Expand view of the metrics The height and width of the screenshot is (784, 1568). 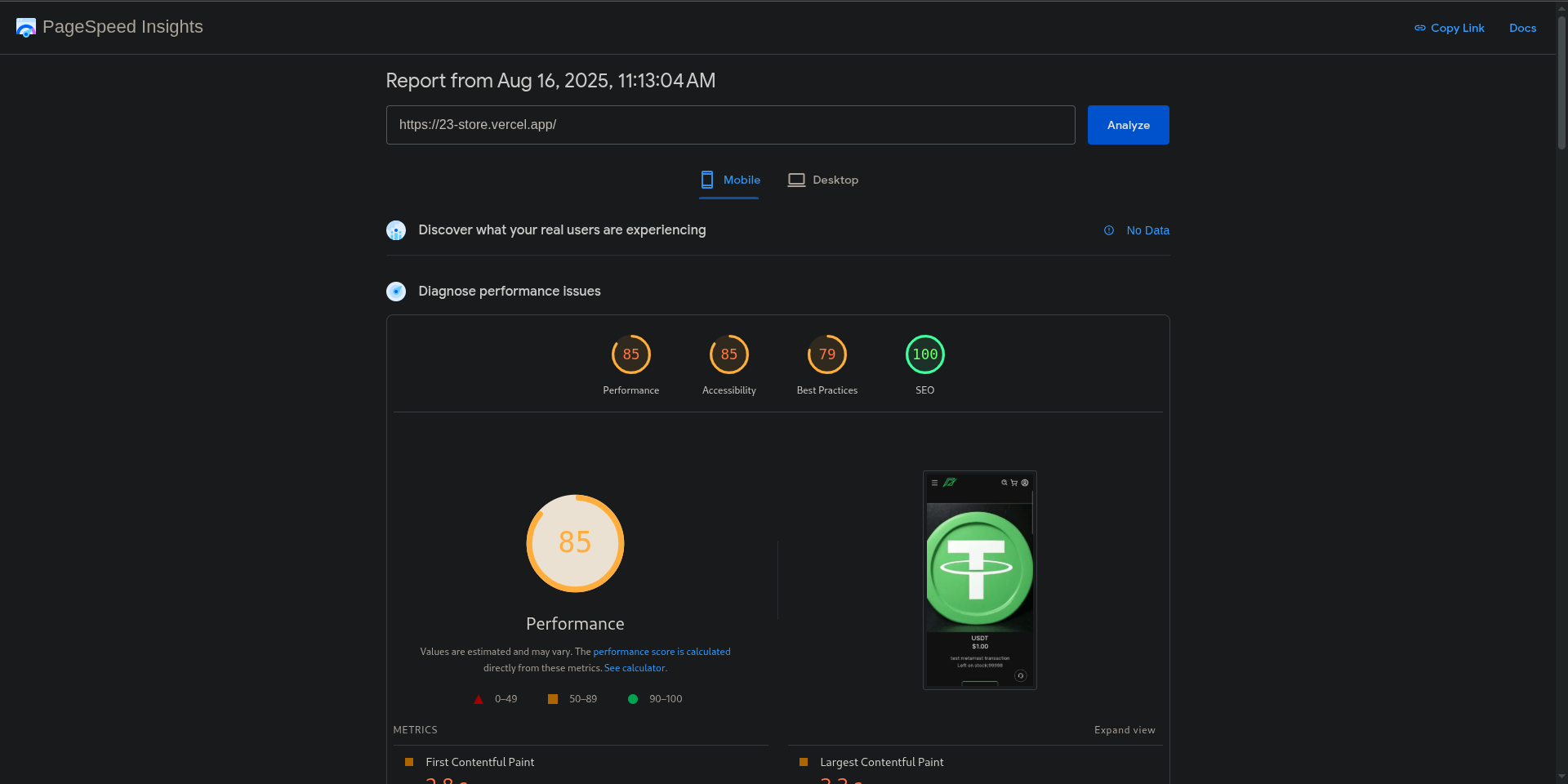point(1125,730)
